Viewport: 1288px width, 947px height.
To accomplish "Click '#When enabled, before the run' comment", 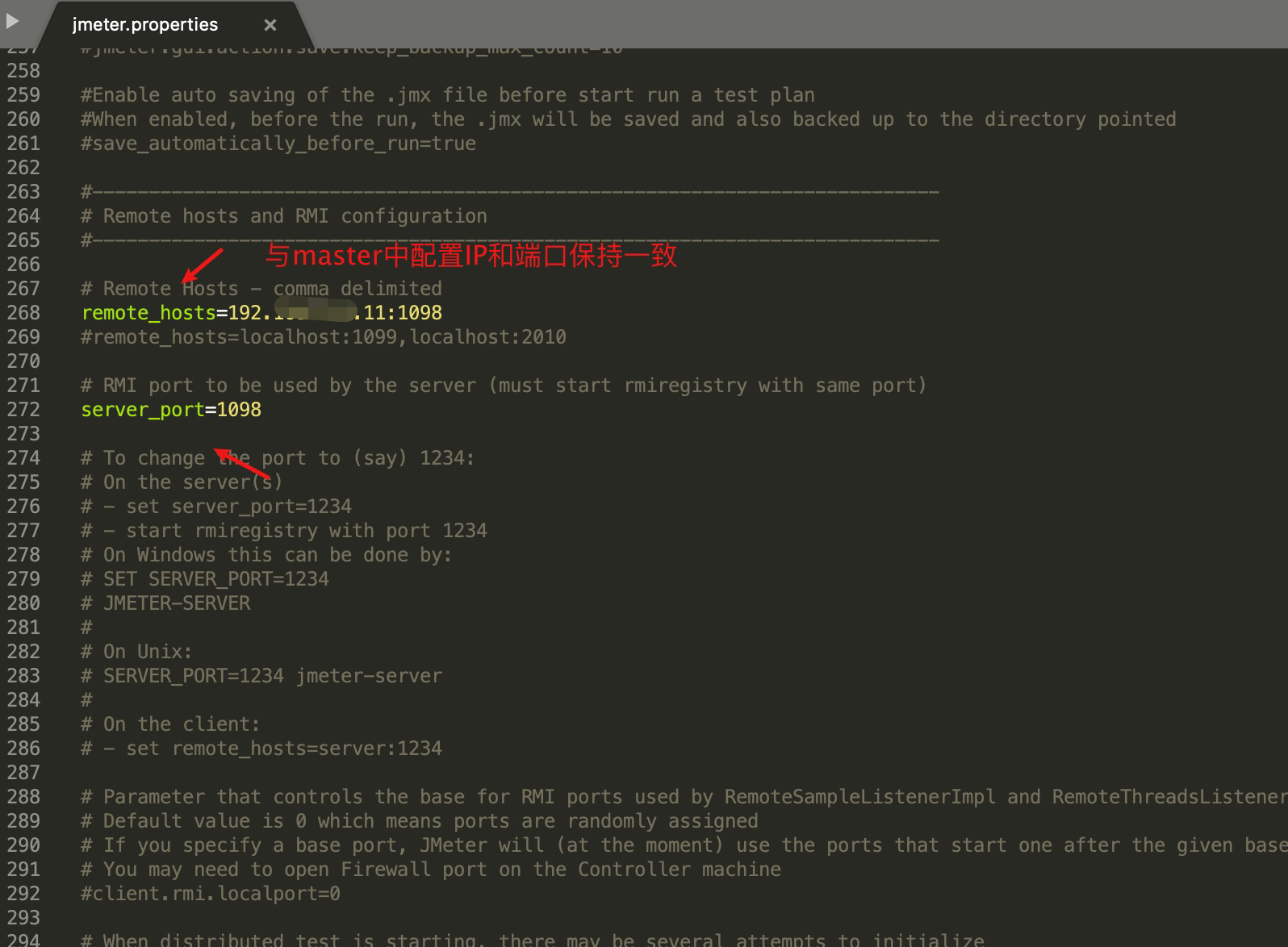I will (629, 119).
